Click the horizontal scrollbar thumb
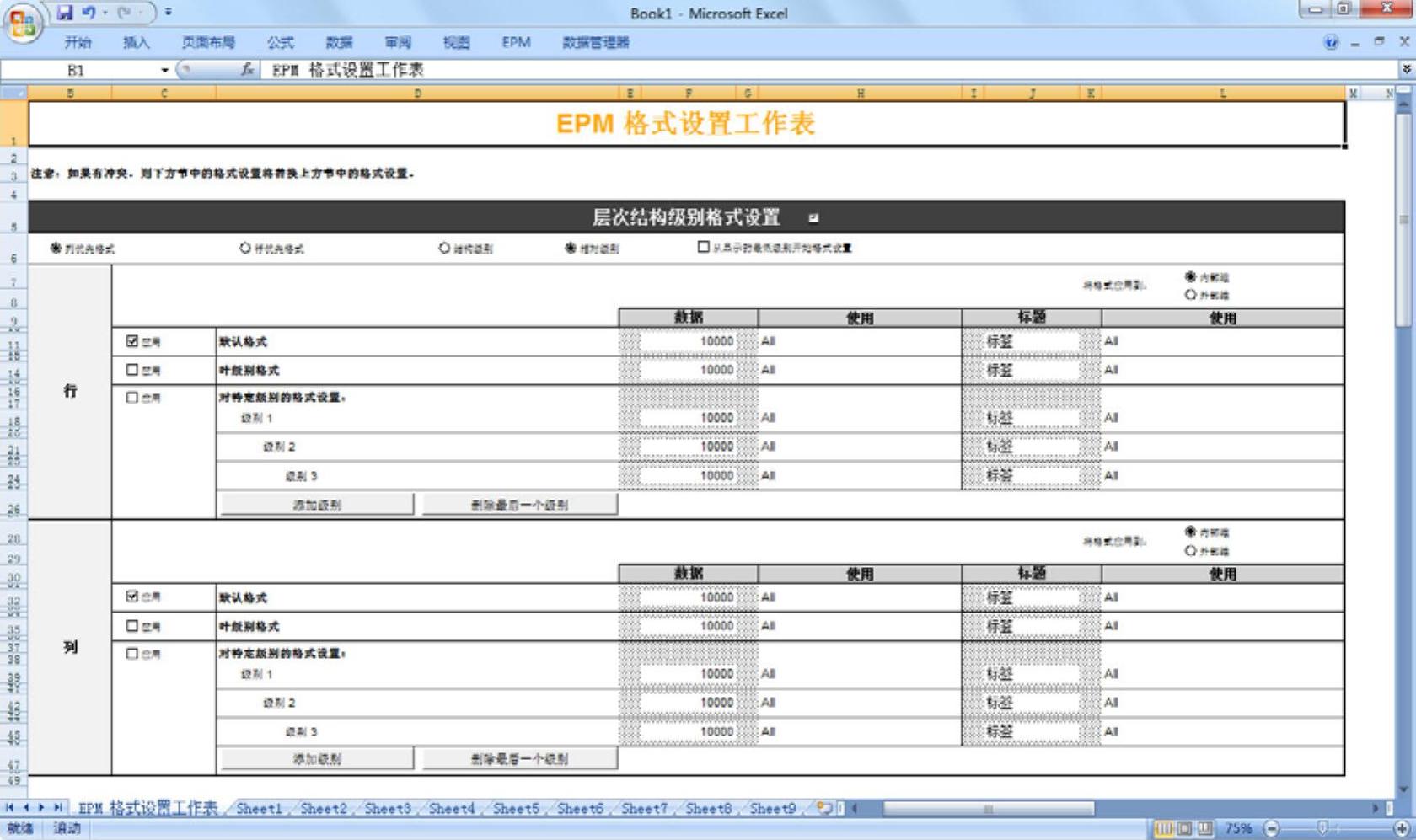1416x840 pixels. pos(989,809)
